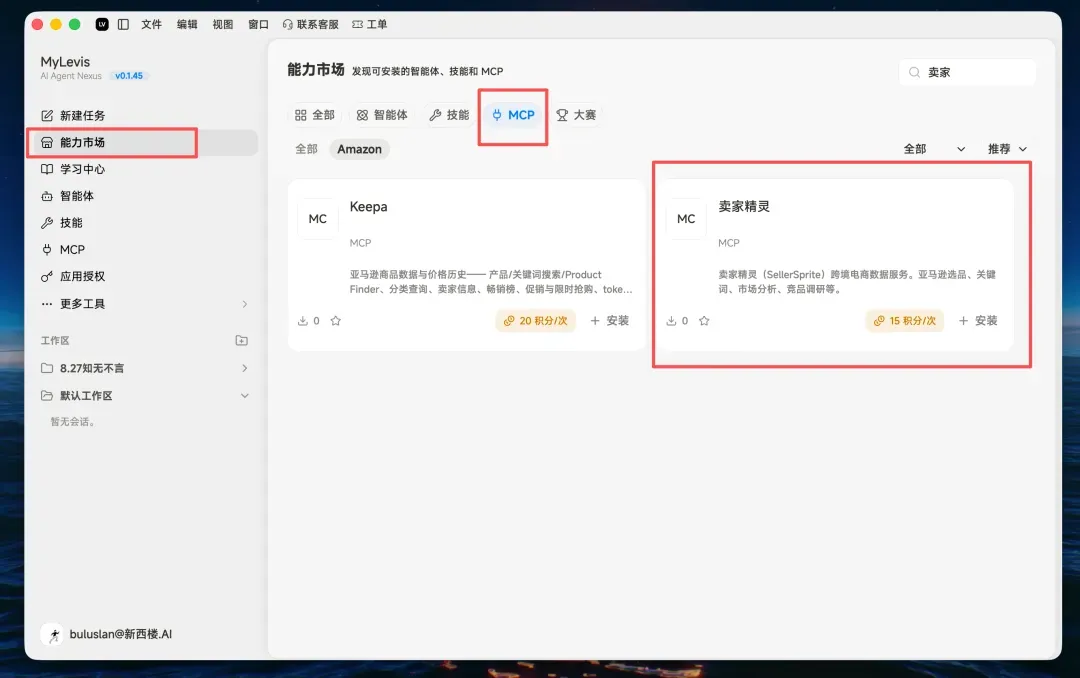Image resolution: width=1080 pixels, height=678 pixels.
Task: Click the MC logo on 卖家精灵 card
Action: pyautogui.click(x=686, y=218)
